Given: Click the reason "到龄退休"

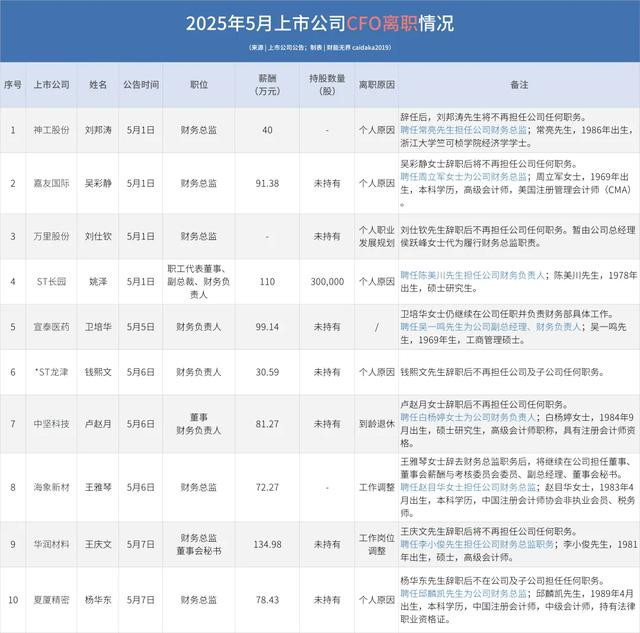Looking at the screenshot, I should [377, 424].
